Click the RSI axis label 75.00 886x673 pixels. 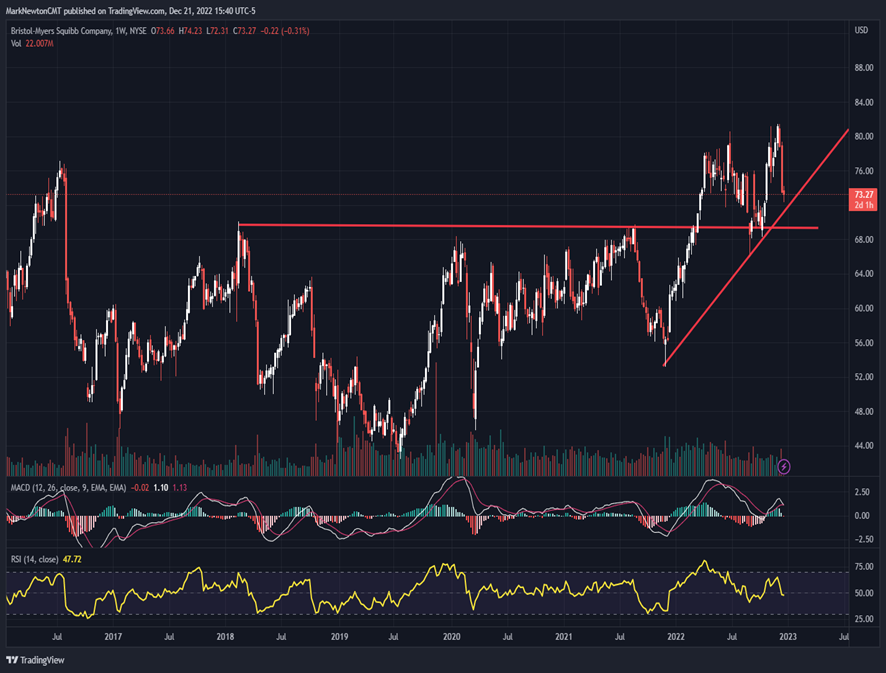coord(862,567)
